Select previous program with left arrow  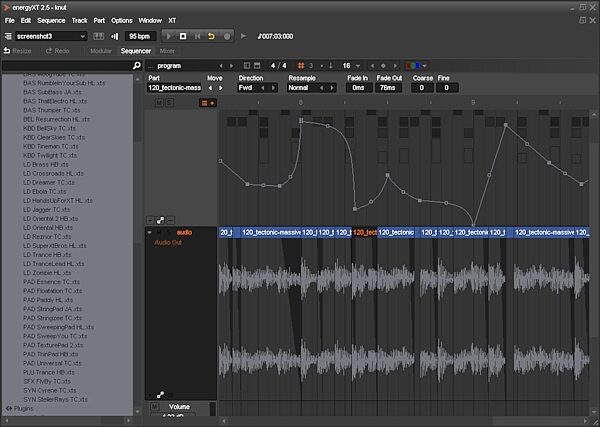pyautogui.click(x=221, y=66)
